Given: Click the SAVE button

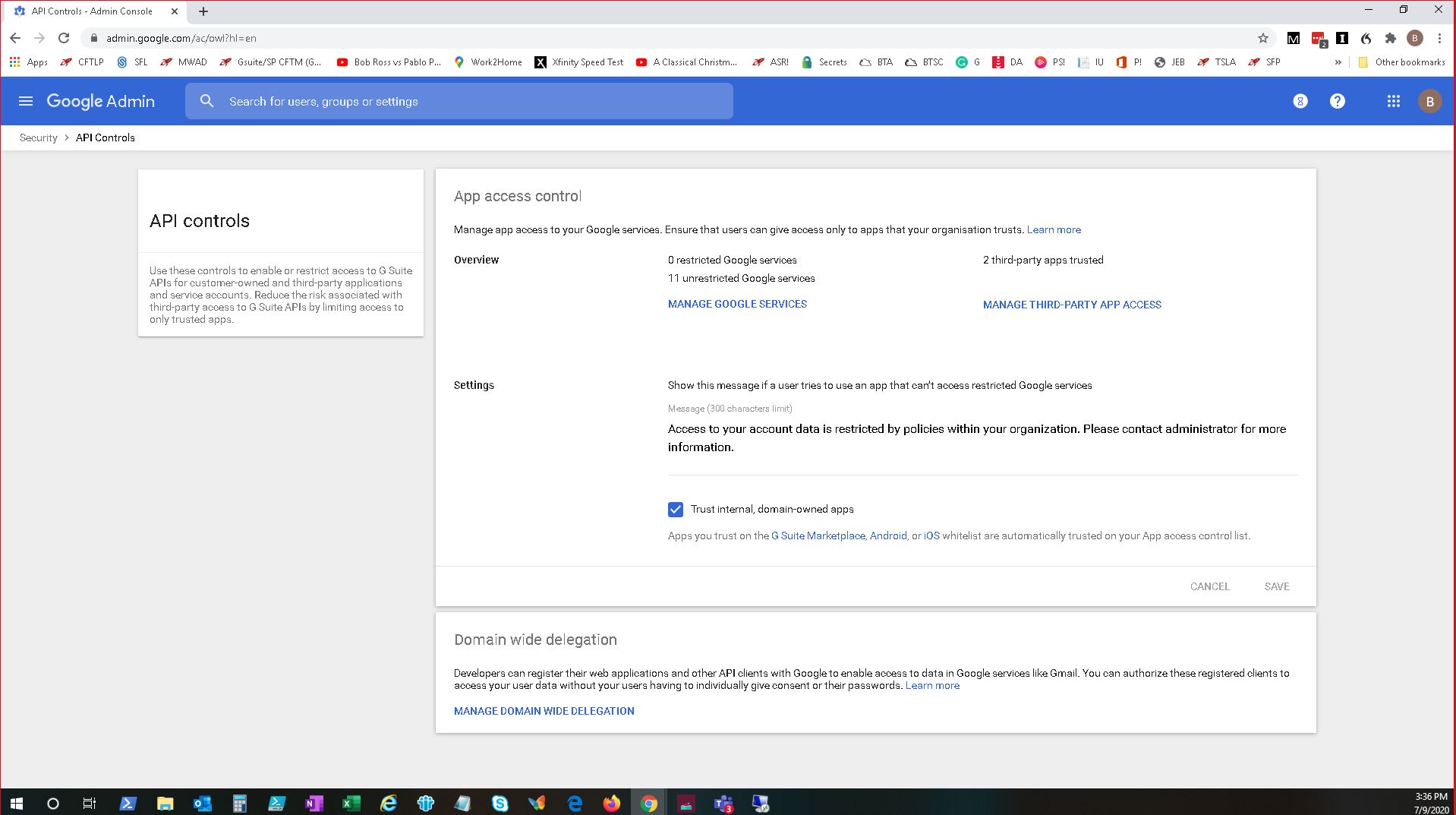Looking at the screenshot, I should coord(1276,586).
